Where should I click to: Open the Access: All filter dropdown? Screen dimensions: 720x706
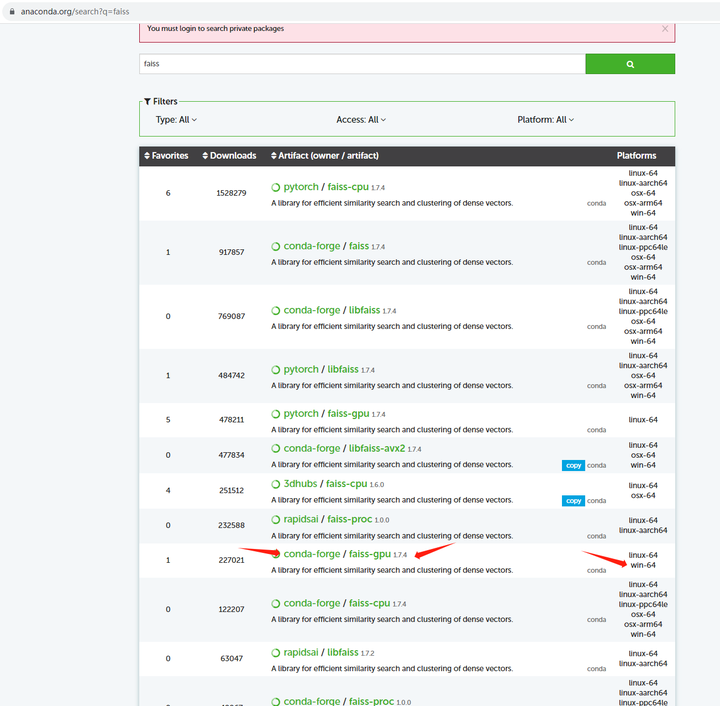(x=361, y=120)
